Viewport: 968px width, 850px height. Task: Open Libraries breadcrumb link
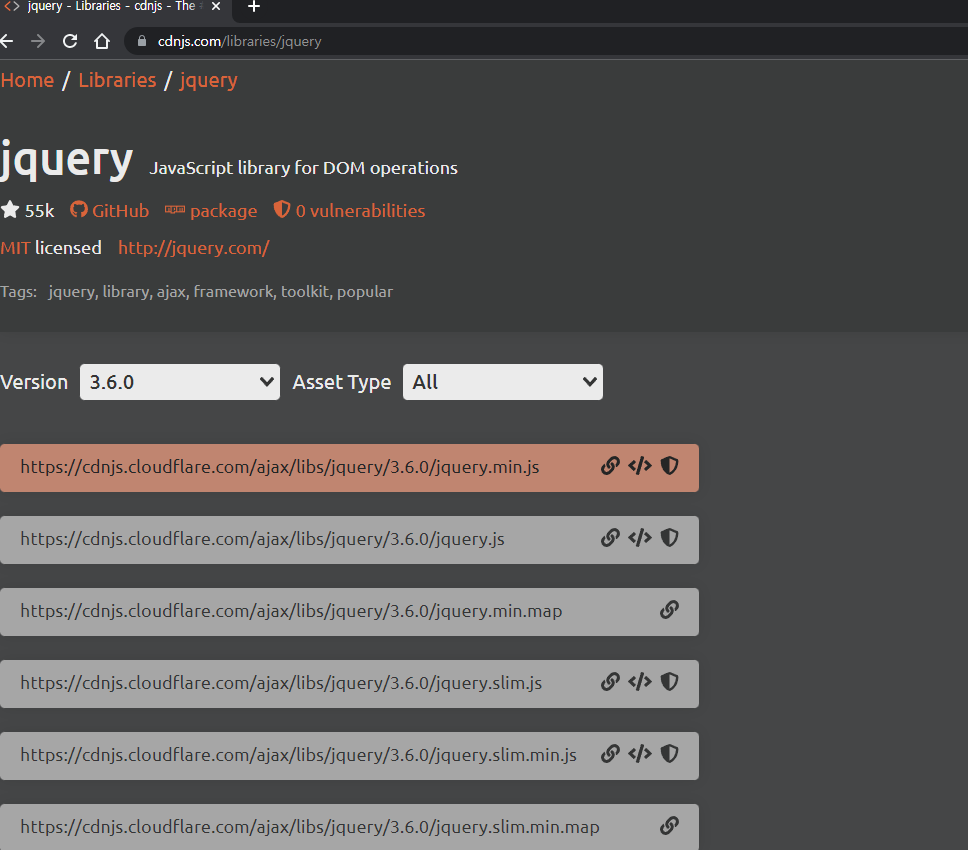point(117,80)
